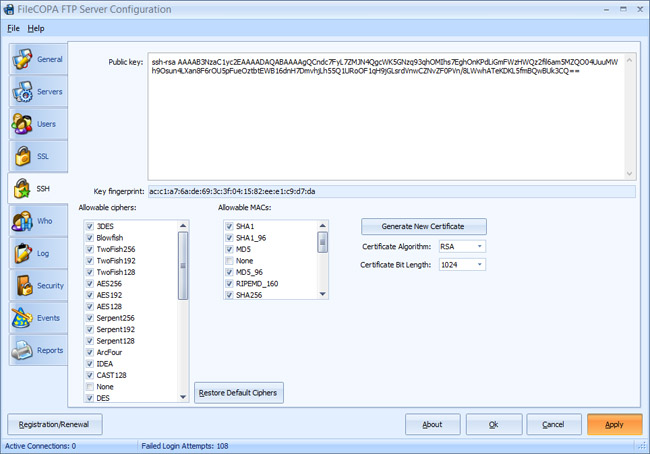
Task: Click inside the Public key text area
Action: click(386, 117)
